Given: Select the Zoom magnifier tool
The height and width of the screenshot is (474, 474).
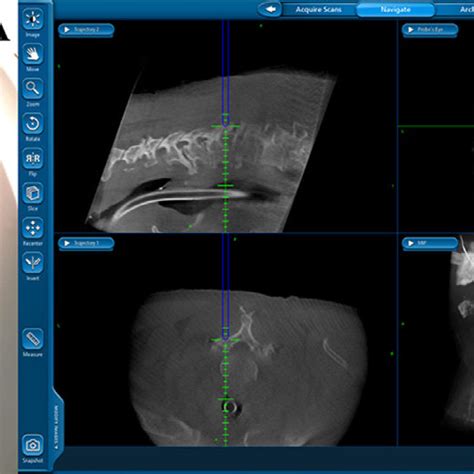Looking at the screenshot, I should point(33,88).
